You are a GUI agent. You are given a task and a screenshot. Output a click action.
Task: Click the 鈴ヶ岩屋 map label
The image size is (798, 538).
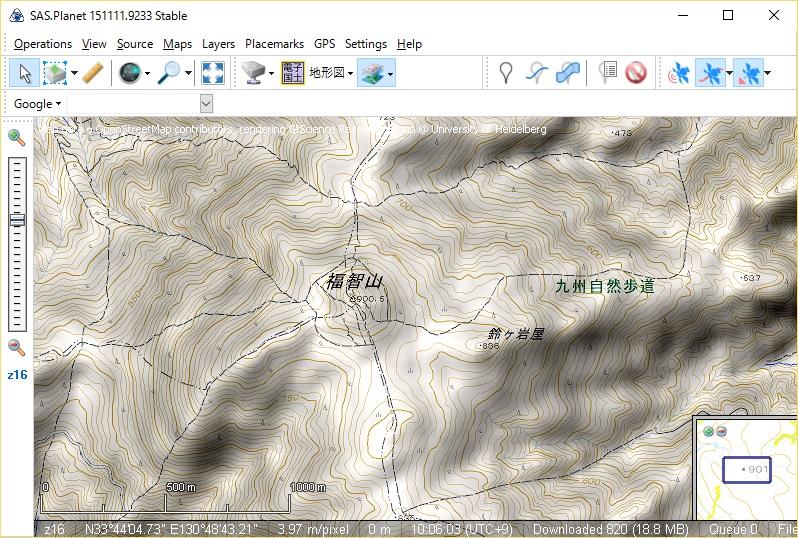(x=516, y=334)
